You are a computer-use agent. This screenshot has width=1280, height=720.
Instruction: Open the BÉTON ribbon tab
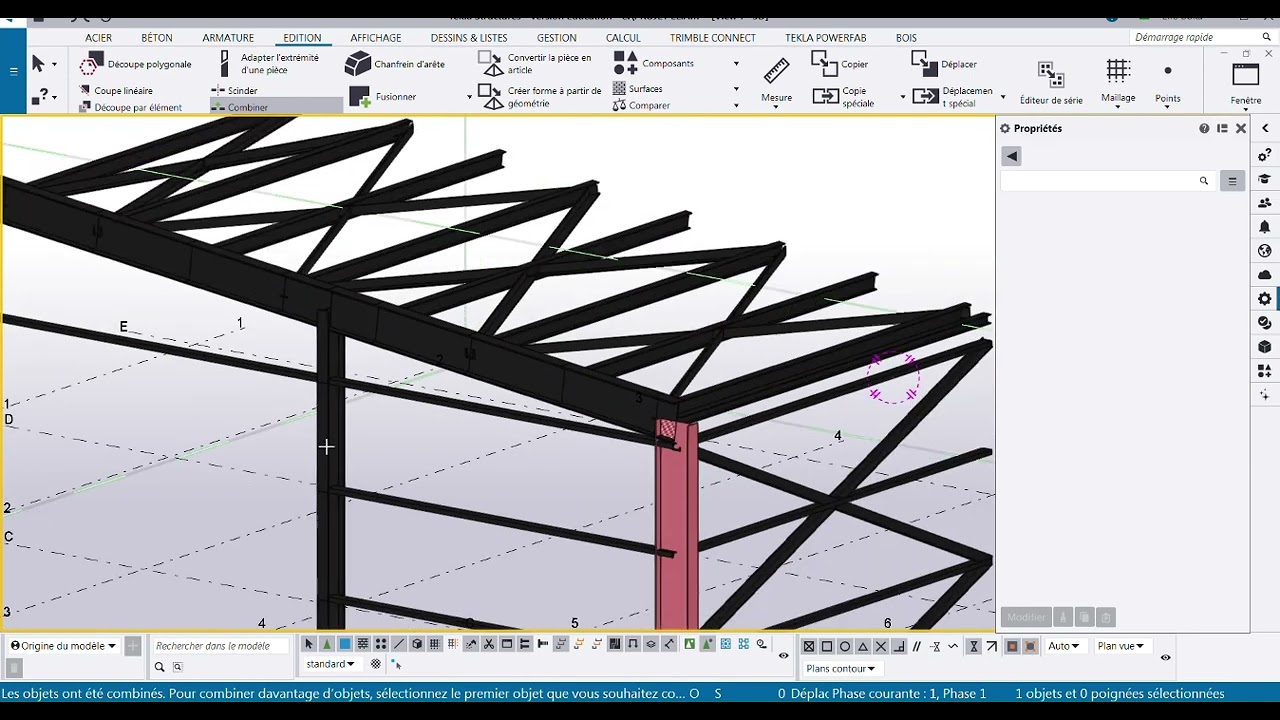(157, 38)
